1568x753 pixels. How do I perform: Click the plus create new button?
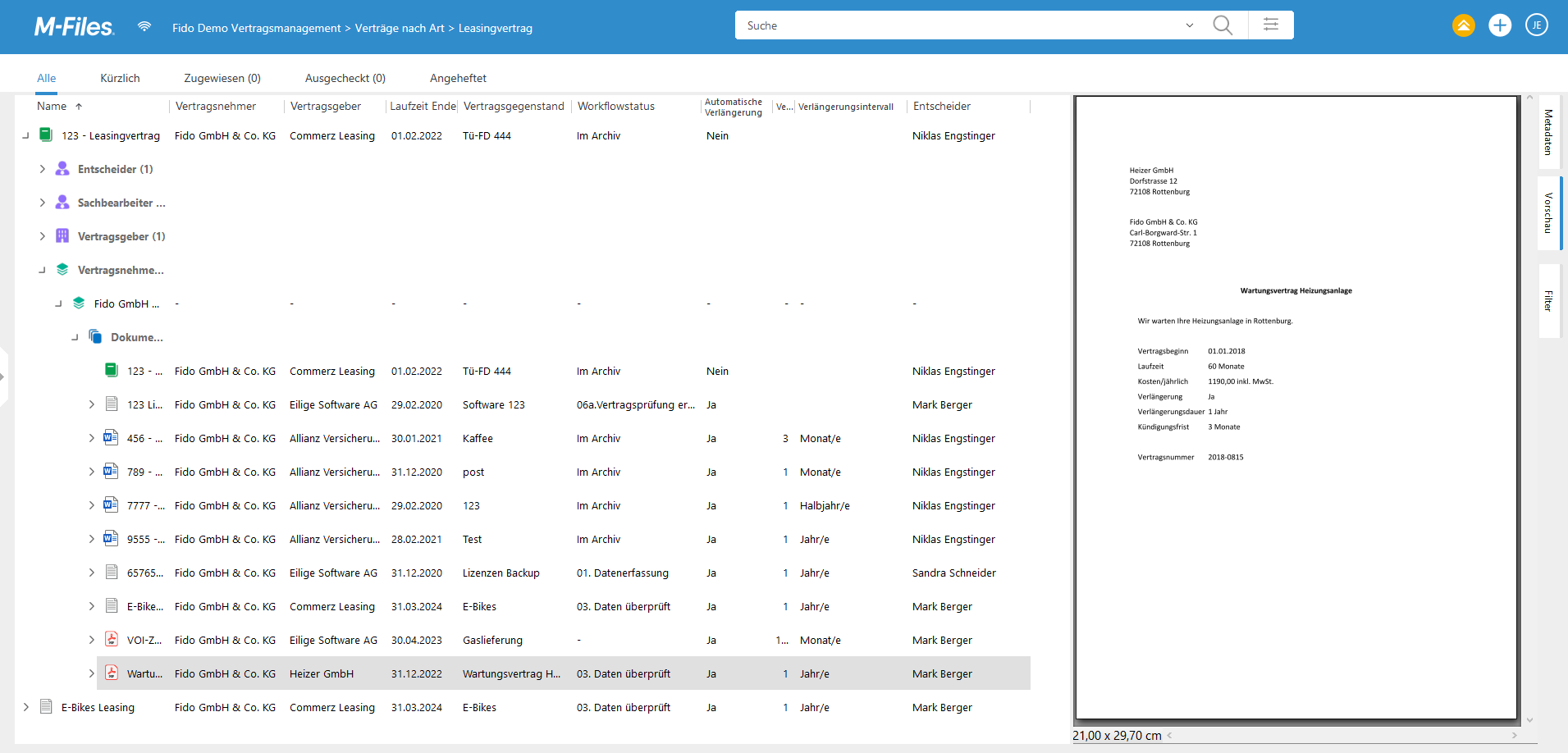pyautogui.click(x=1500, y=25)
